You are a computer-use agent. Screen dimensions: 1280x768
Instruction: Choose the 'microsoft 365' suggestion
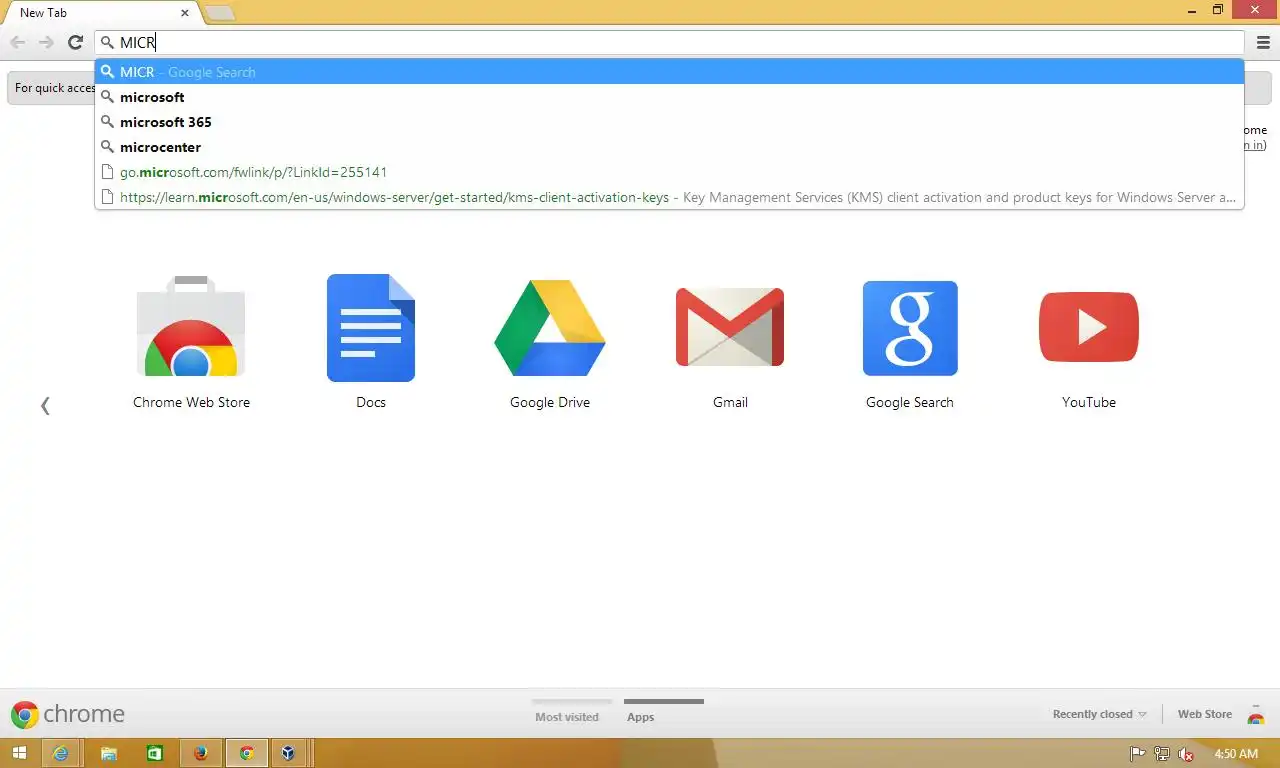(669, 122)
